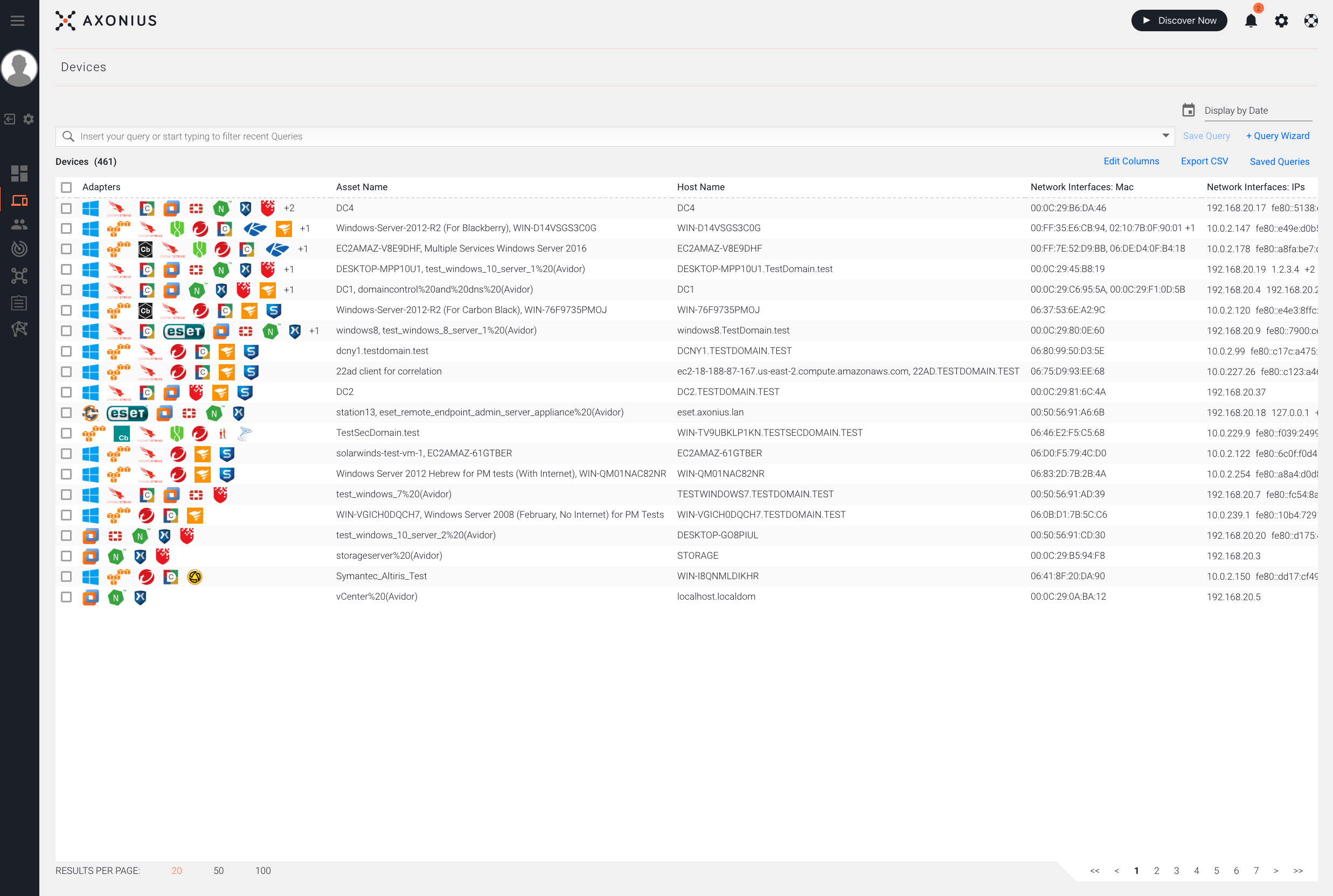
Task: Open the Query Wizard
Action: [x=1278, y=136]
